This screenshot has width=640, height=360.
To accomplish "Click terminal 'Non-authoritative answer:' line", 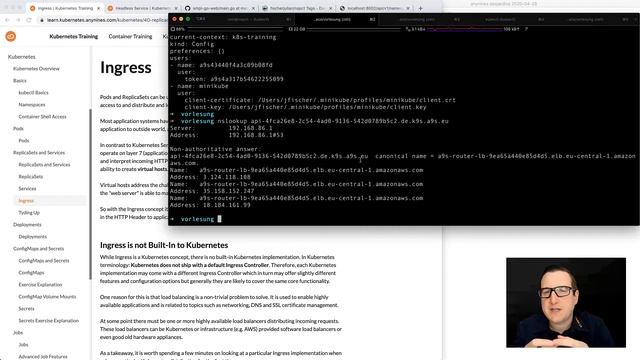I will pyautogui.click(x=215, y=149).
